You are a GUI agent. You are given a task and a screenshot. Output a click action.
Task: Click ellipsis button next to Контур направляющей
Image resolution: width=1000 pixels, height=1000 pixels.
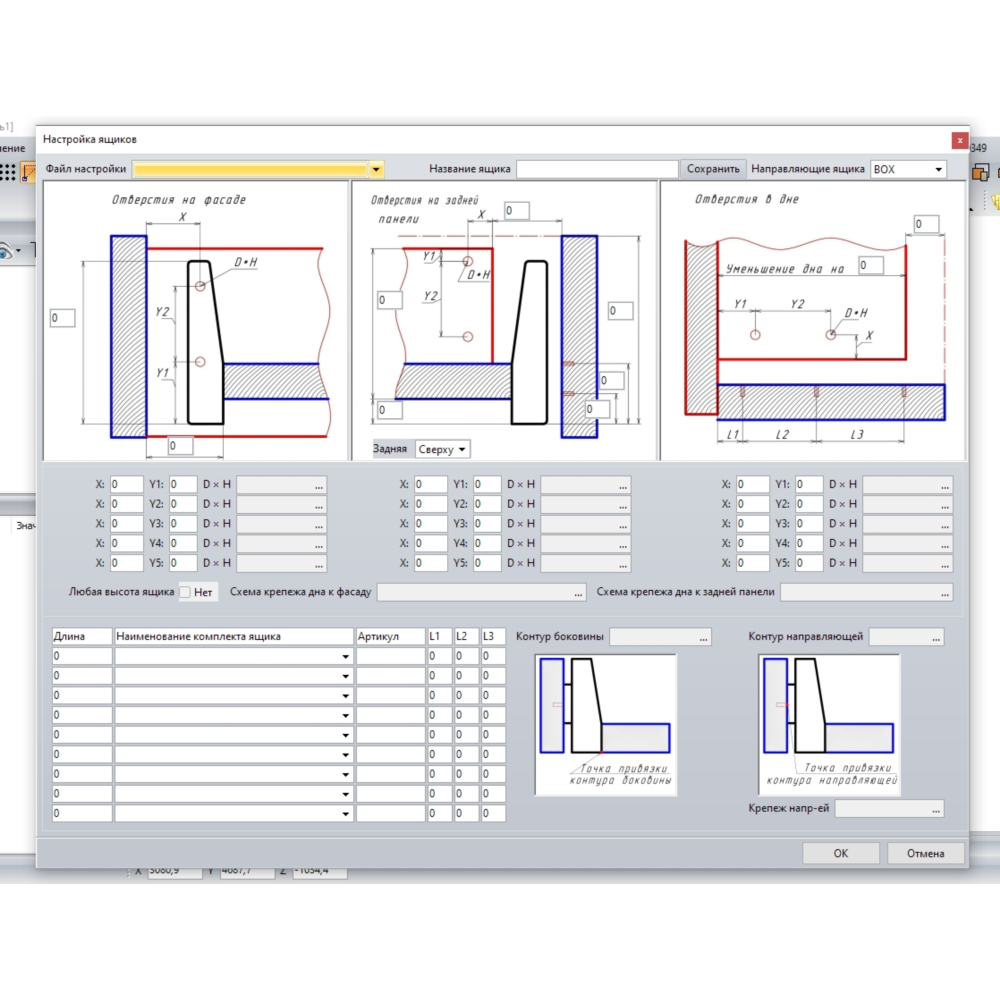[935, 637]
